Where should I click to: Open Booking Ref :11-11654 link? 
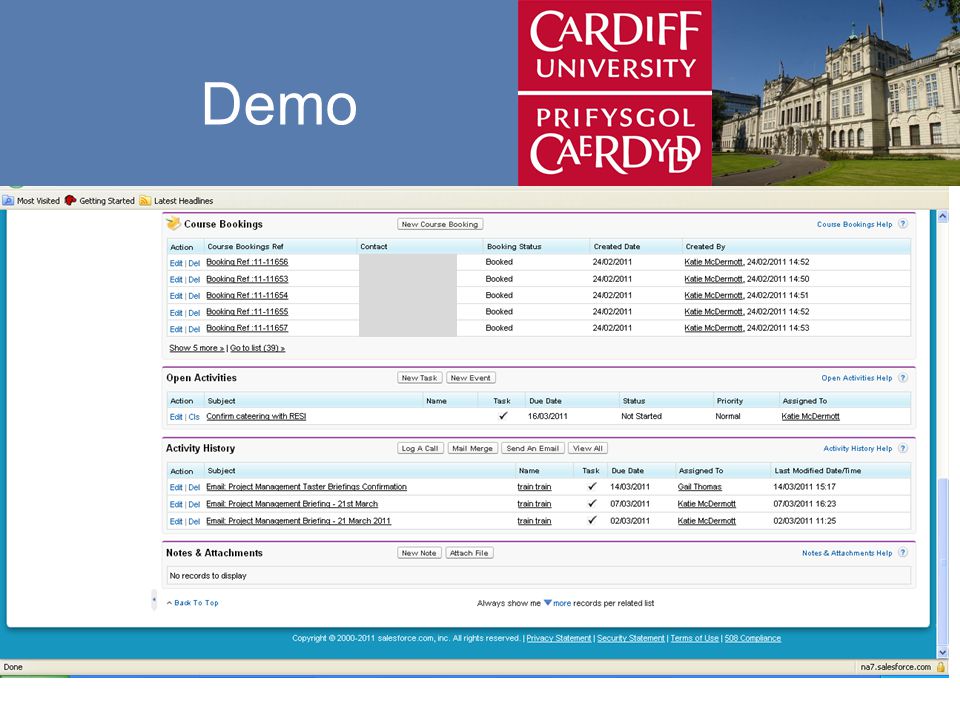[247, 295]
